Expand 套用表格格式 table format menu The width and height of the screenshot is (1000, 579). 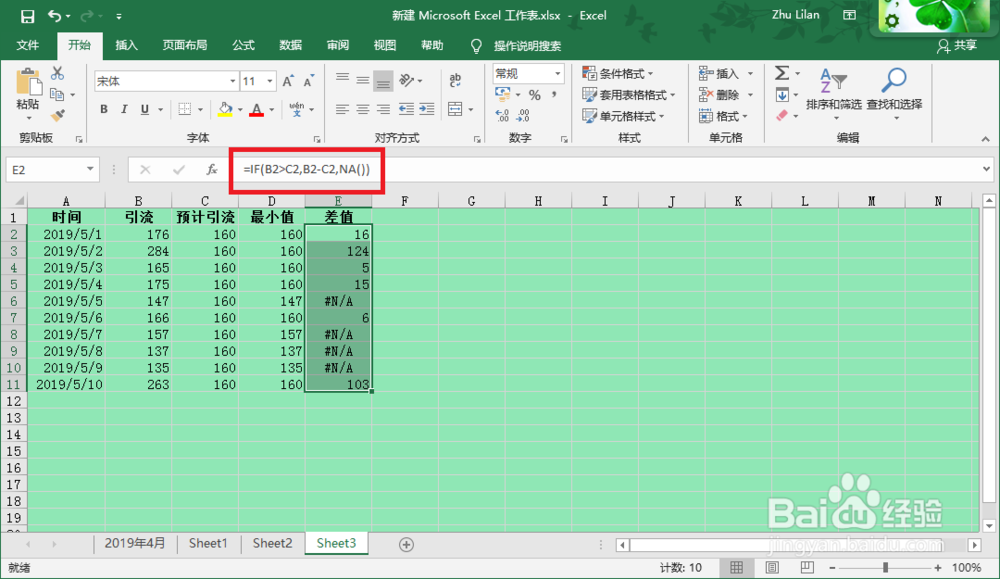[x=629, y=95]
